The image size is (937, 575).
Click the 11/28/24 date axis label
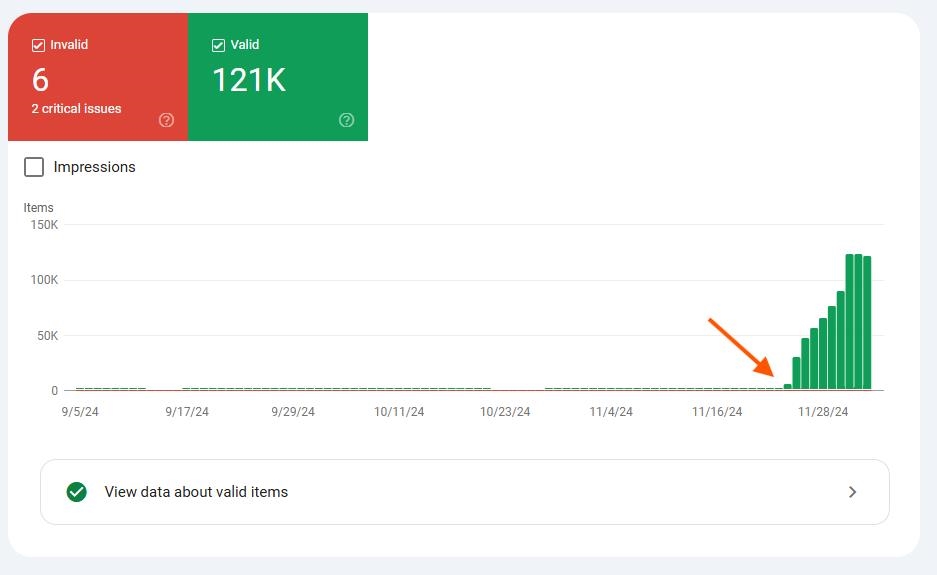coord(823,412)
